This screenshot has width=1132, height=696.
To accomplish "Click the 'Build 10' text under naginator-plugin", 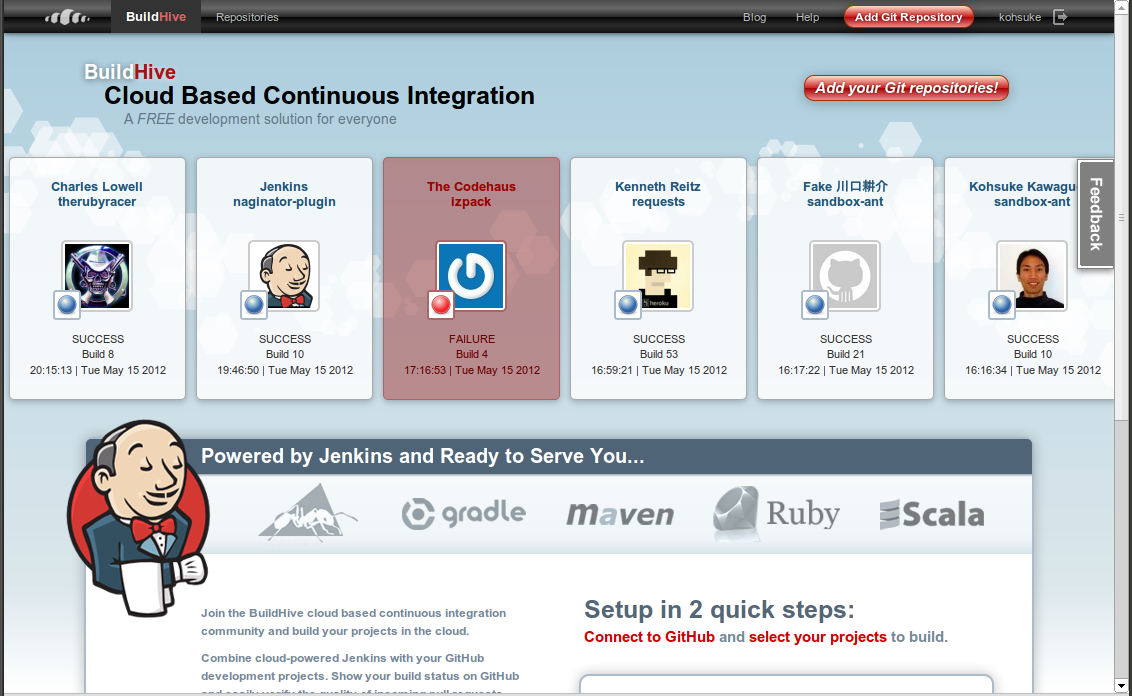I will [284, 354].
